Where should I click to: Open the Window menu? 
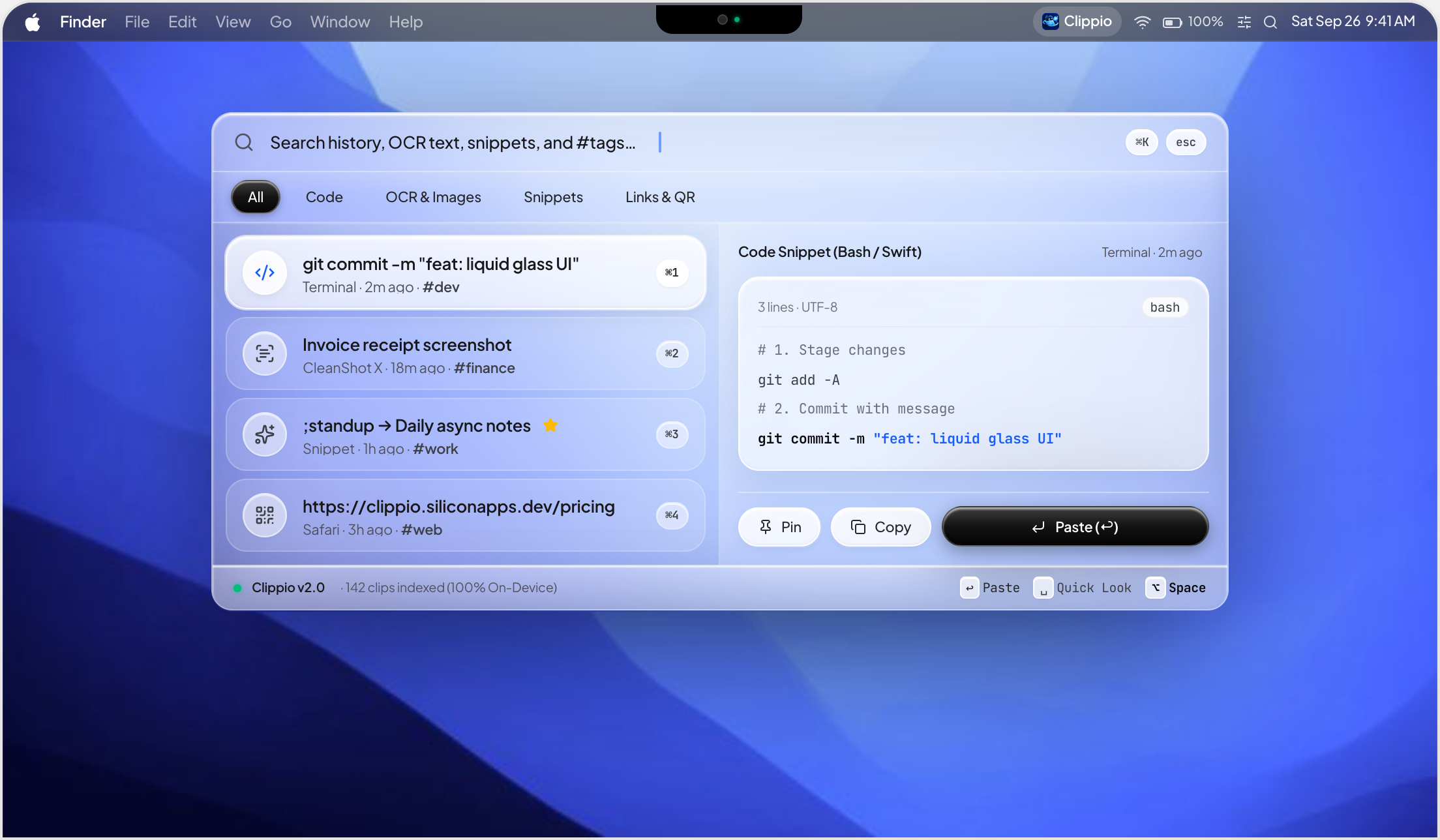click(340, 22)
